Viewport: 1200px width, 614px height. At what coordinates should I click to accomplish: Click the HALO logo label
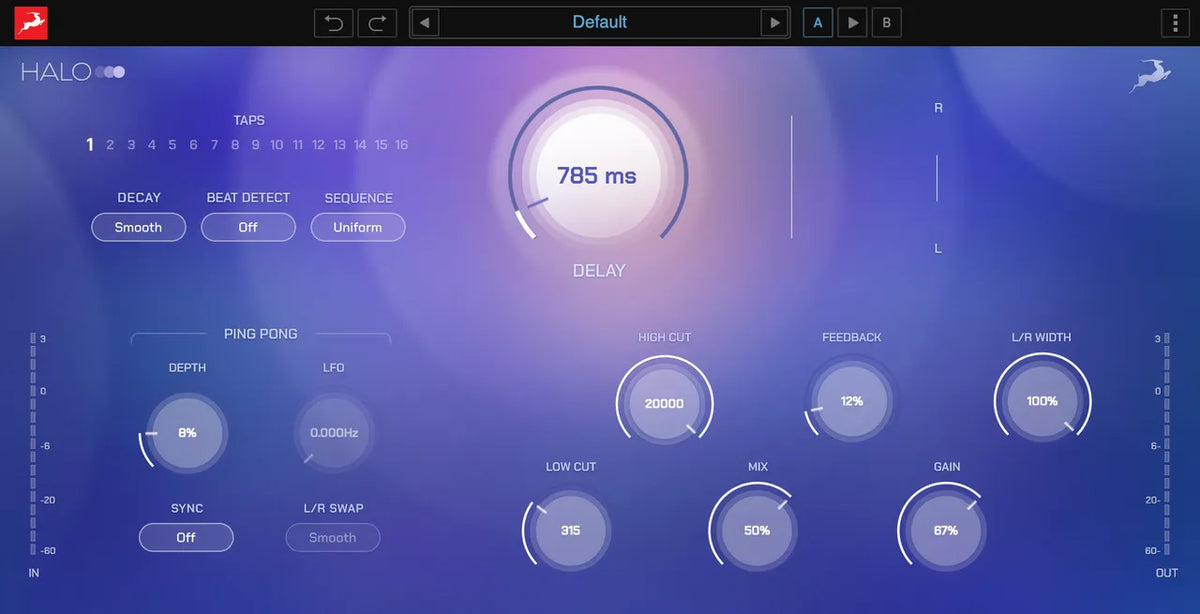coord(55,71)
